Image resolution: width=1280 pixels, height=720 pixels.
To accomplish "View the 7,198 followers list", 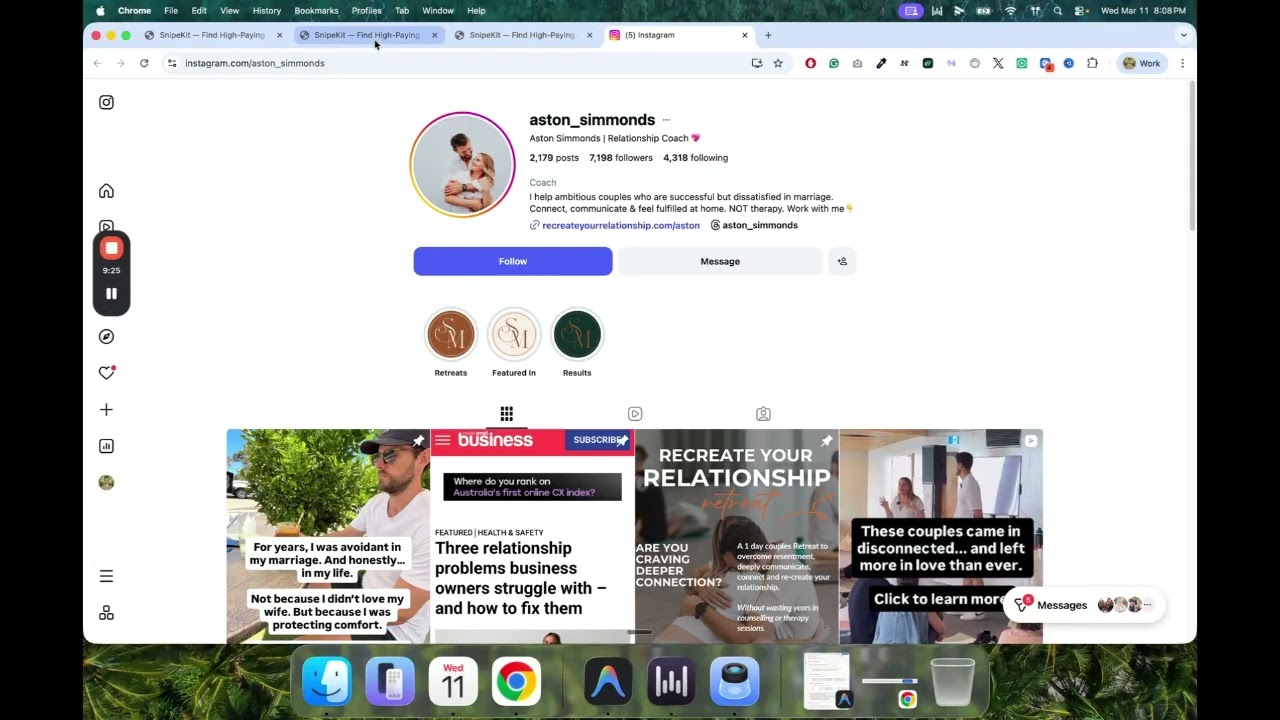I will (x=621, y=158).
